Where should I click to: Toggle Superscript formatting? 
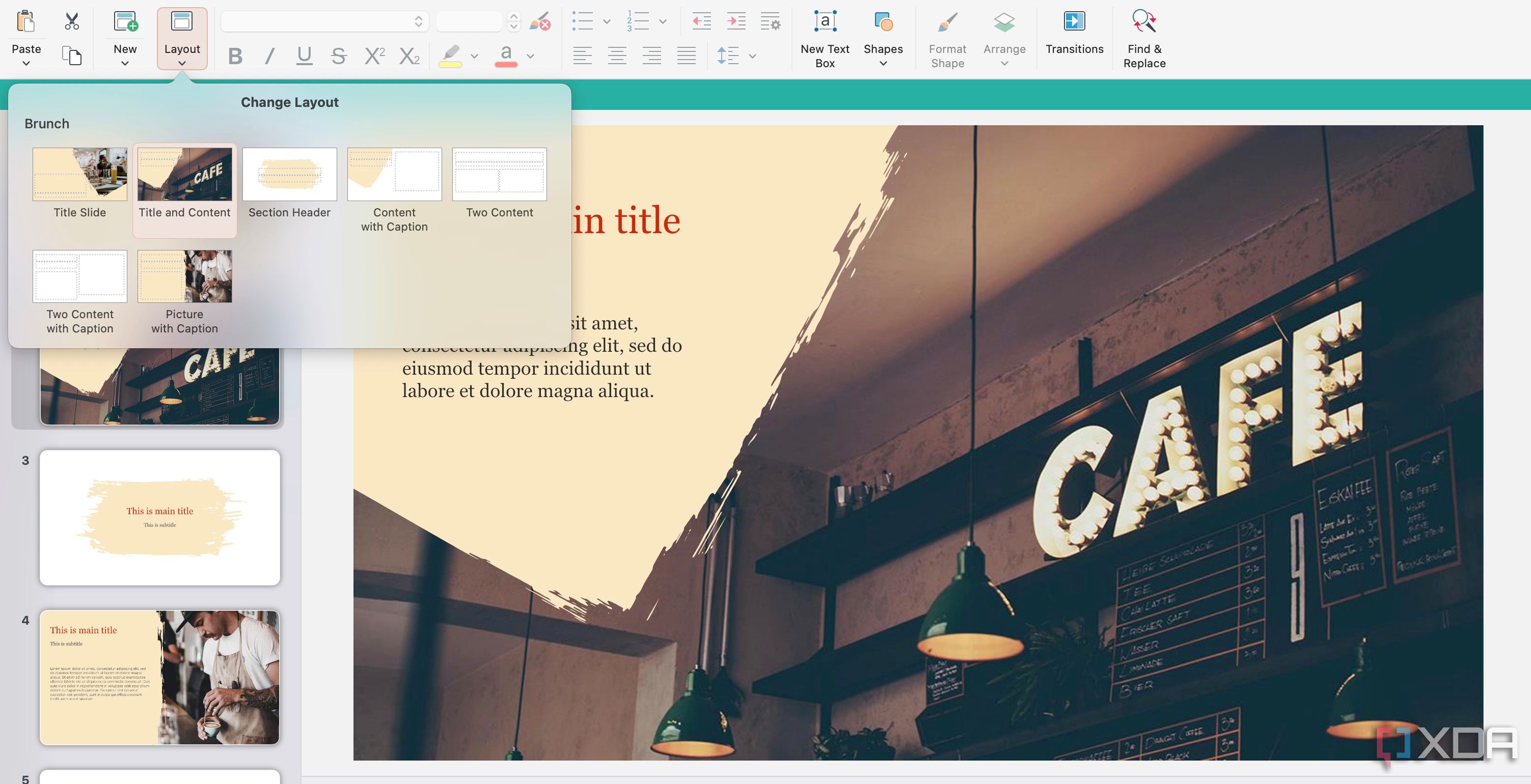(x=374, y=56)
